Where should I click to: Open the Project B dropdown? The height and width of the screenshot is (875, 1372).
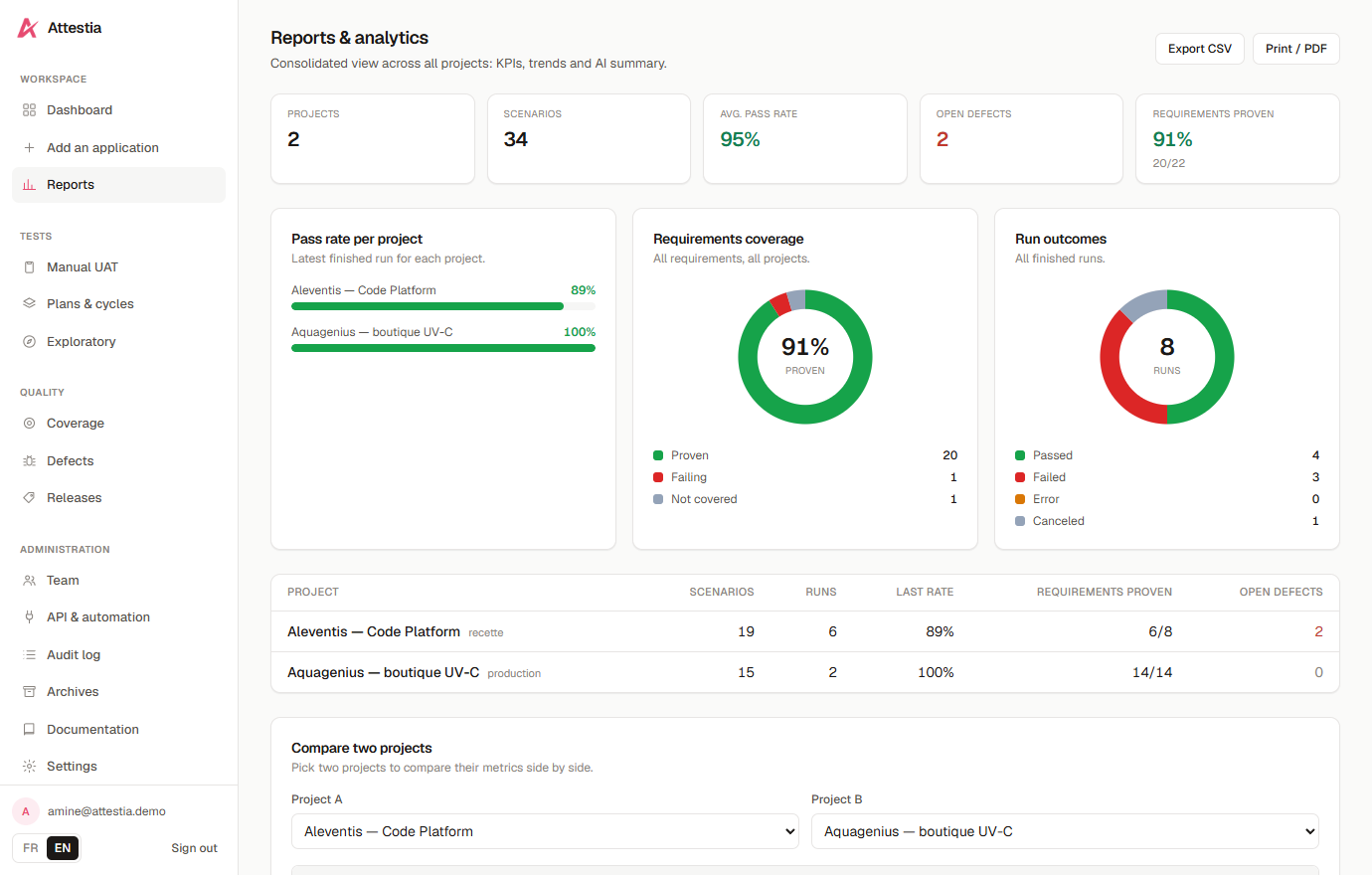tap(1065, 831)
